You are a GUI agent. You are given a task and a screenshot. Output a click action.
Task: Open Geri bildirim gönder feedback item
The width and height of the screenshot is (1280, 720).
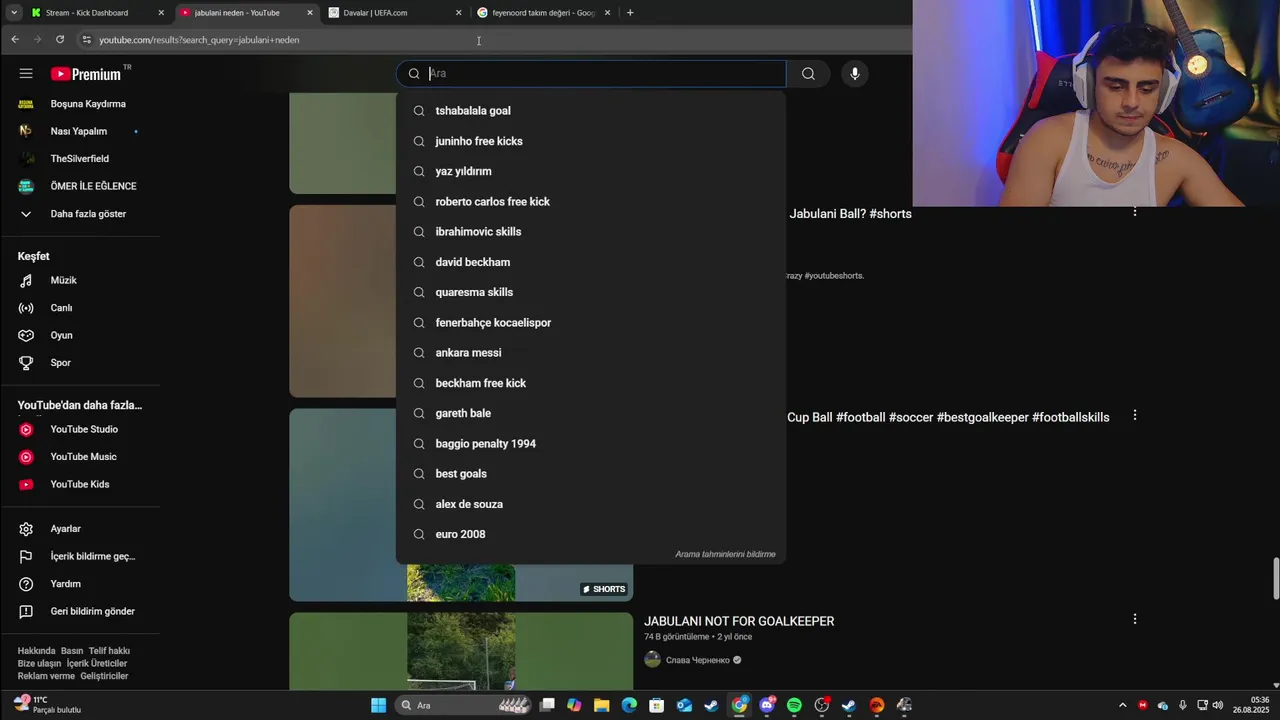80,611
